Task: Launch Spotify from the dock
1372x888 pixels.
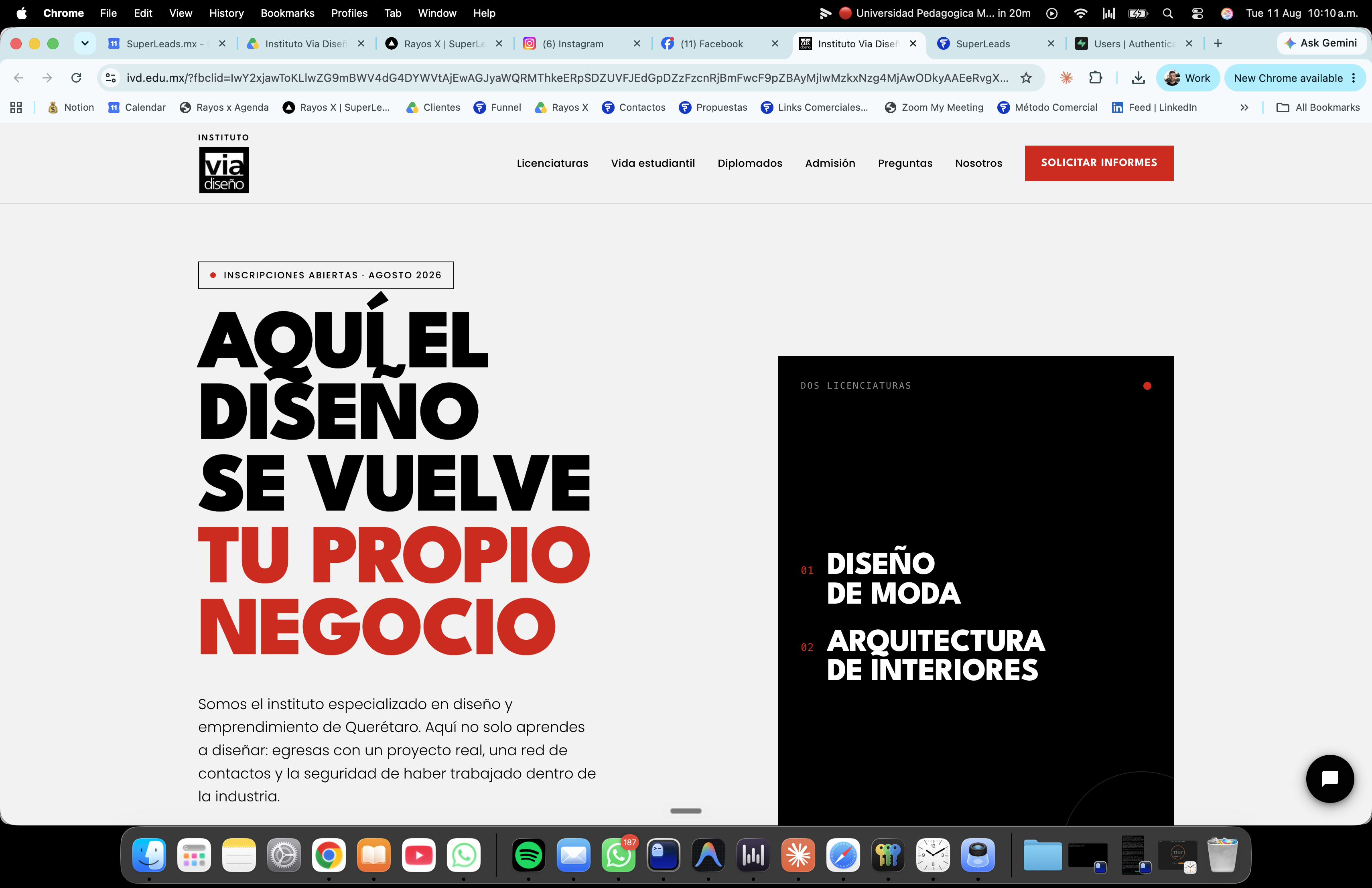Action: pyautogui.click(x=528, y=855)
